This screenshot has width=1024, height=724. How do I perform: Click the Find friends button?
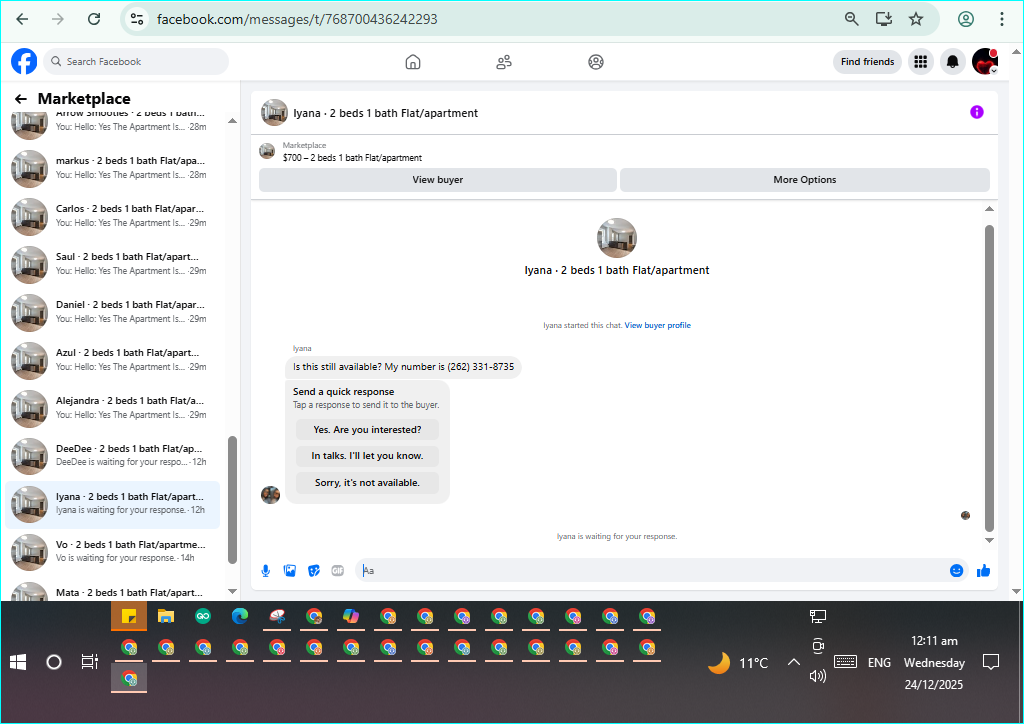(x=867, y=61)
